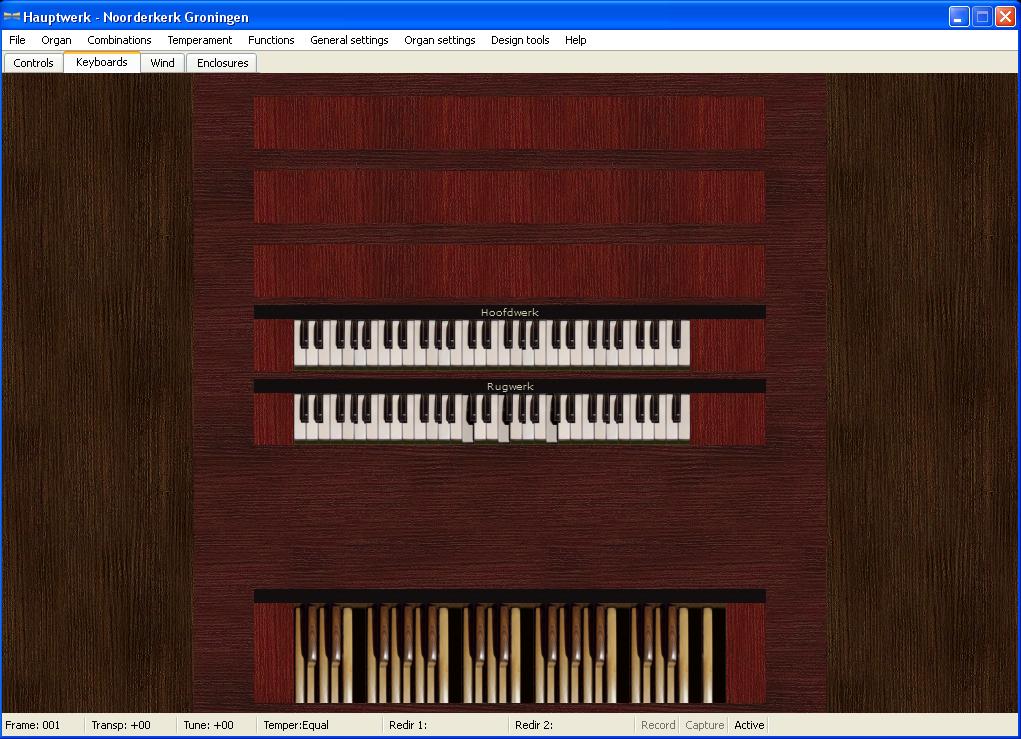Play the highest white key on the Hoofdwerk manual
1021x739 pixels.
[684, 357]
